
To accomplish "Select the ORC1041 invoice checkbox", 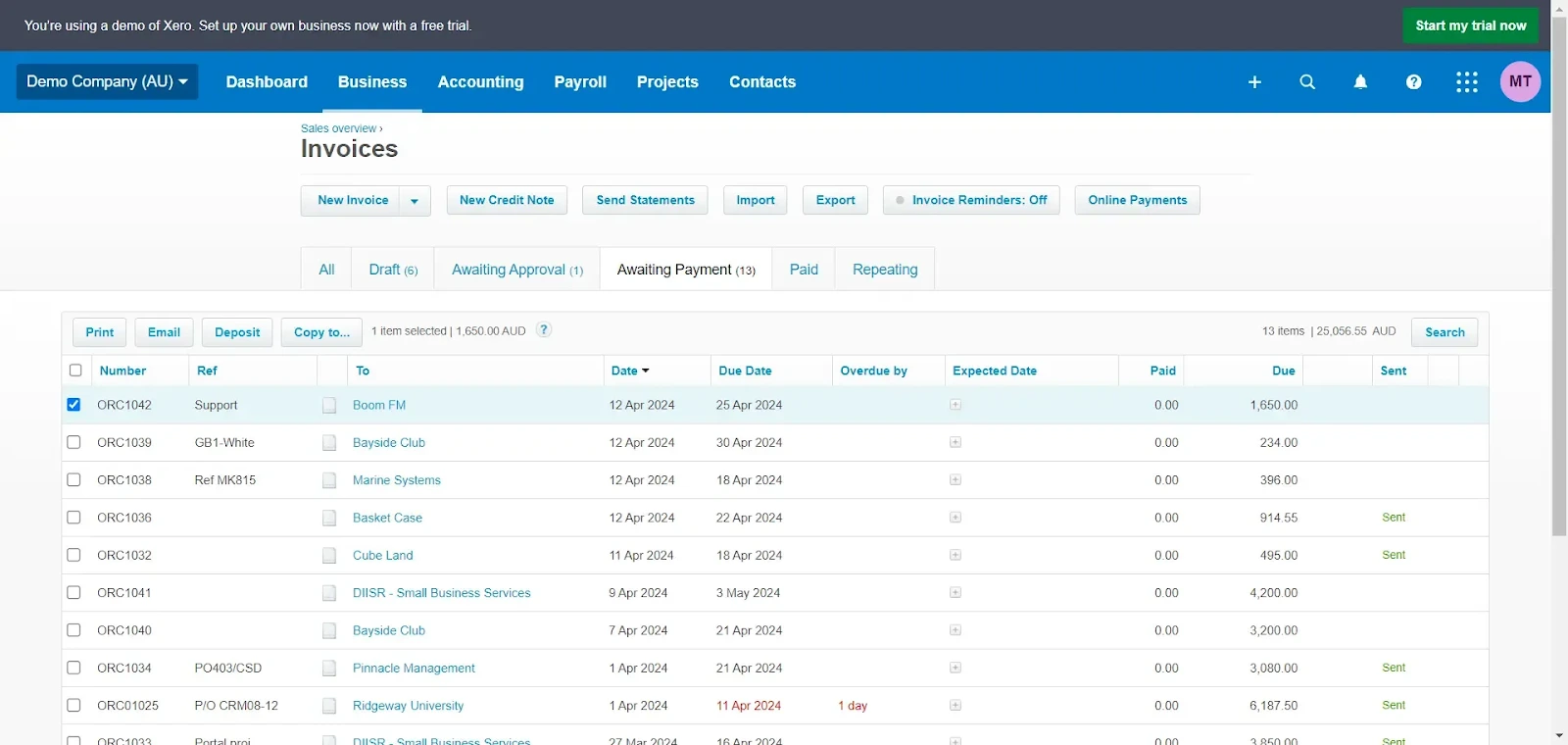I will coord(73,592).
